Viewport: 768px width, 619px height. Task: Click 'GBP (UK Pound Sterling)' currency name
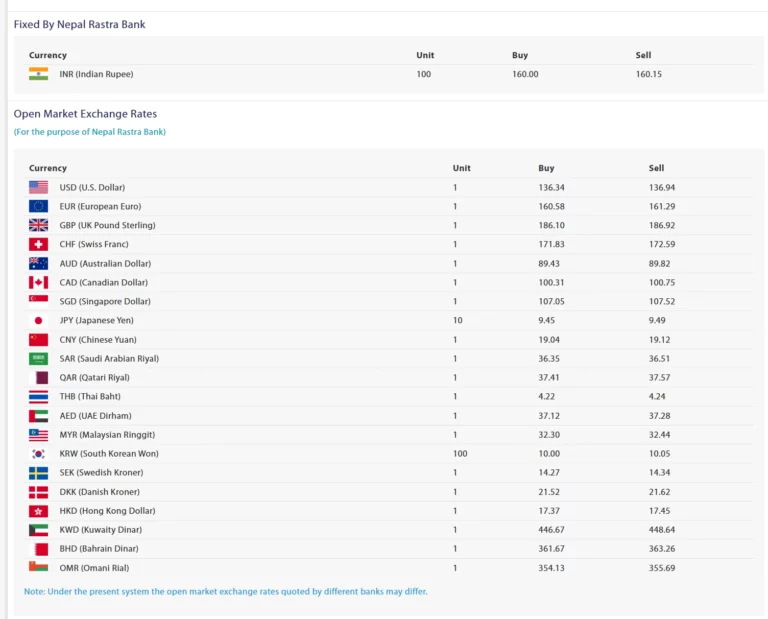pos(107,225)
